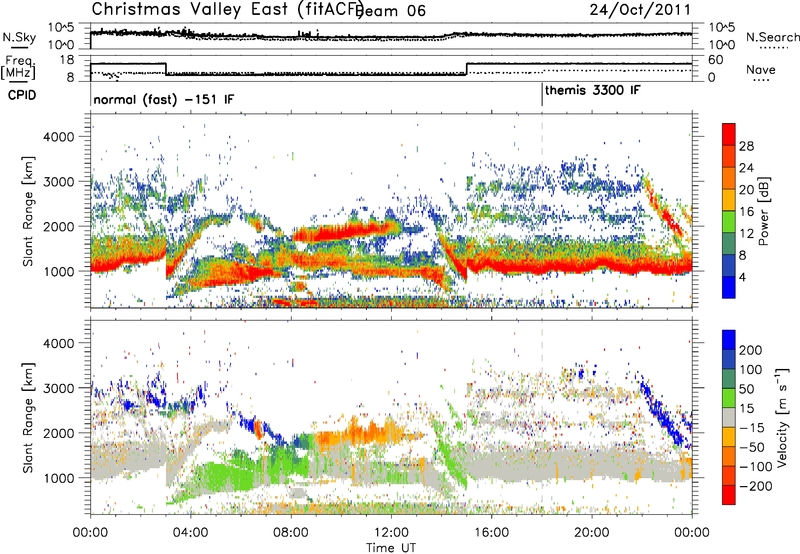The width and height of the screenshot is (800, 554).
Task: Click the Power [dB] colorbar title
Action: (764, 211)
